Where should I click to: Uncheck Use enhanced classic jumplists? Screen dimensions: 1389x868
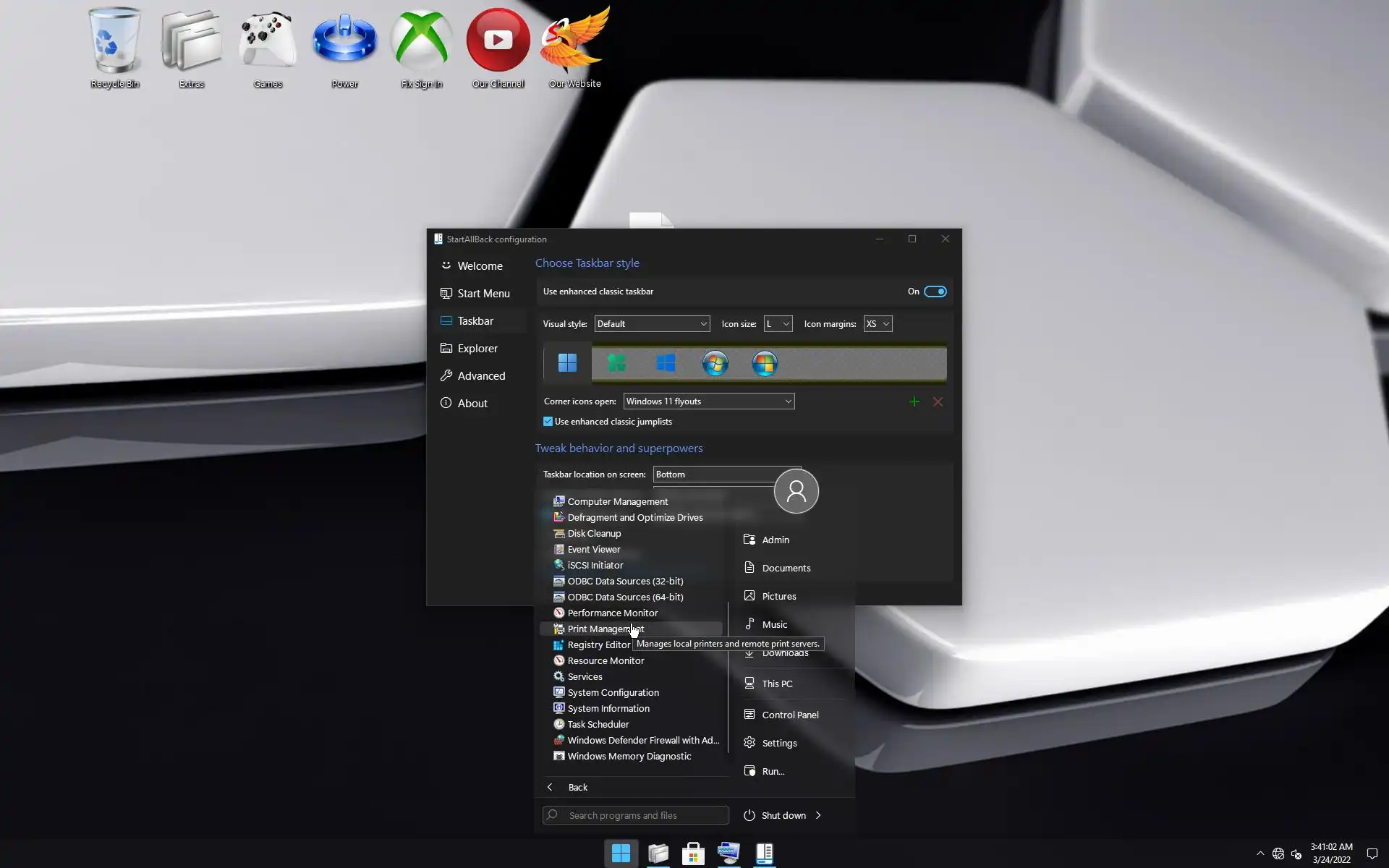click(x=548, y=422)
